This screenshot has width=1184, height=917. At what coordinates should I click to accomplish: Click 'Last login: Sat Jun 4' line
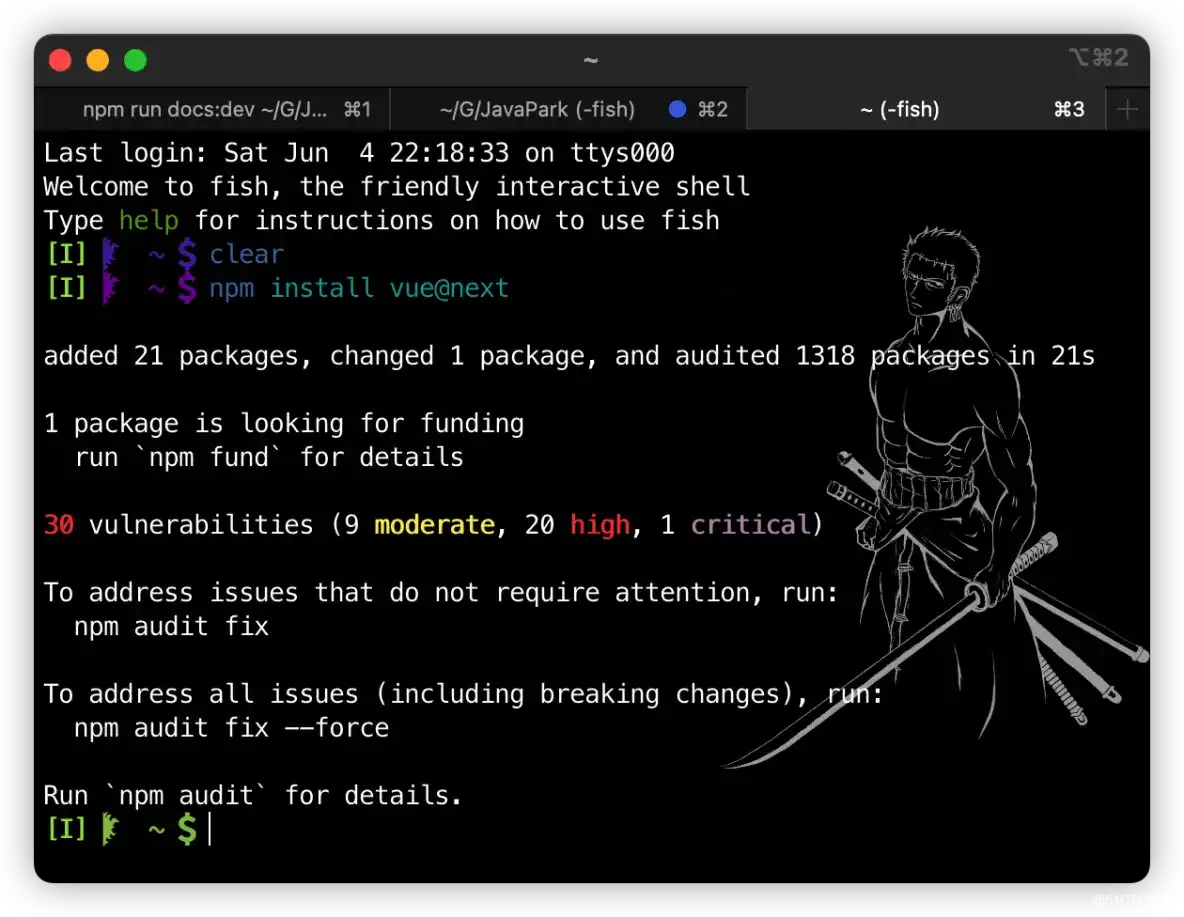[x=359, y=153]
